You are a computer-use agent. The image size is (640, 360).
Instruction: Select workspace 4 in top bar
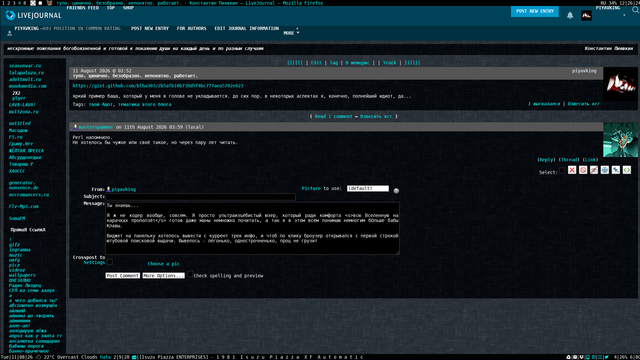(19, 3)
